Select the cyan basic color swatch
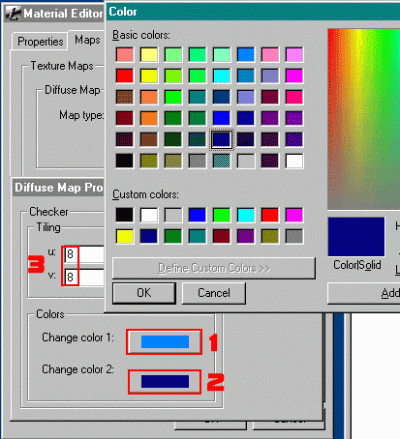 pos(221,76)
